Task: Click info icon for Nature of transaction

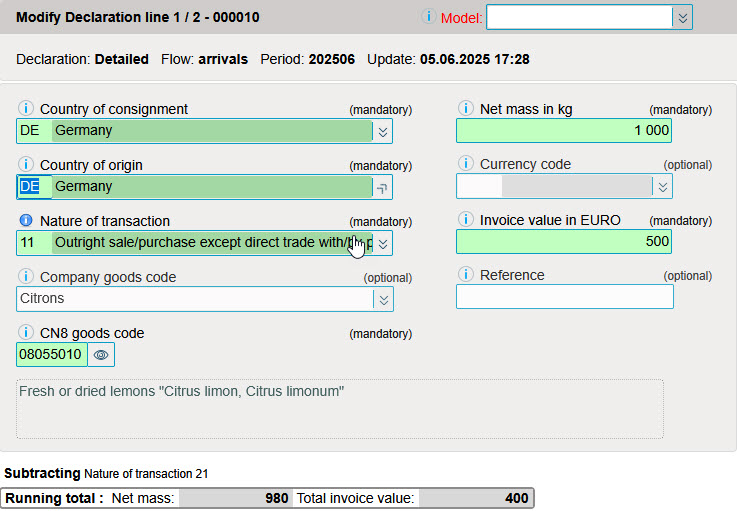Action: (27, 221)
